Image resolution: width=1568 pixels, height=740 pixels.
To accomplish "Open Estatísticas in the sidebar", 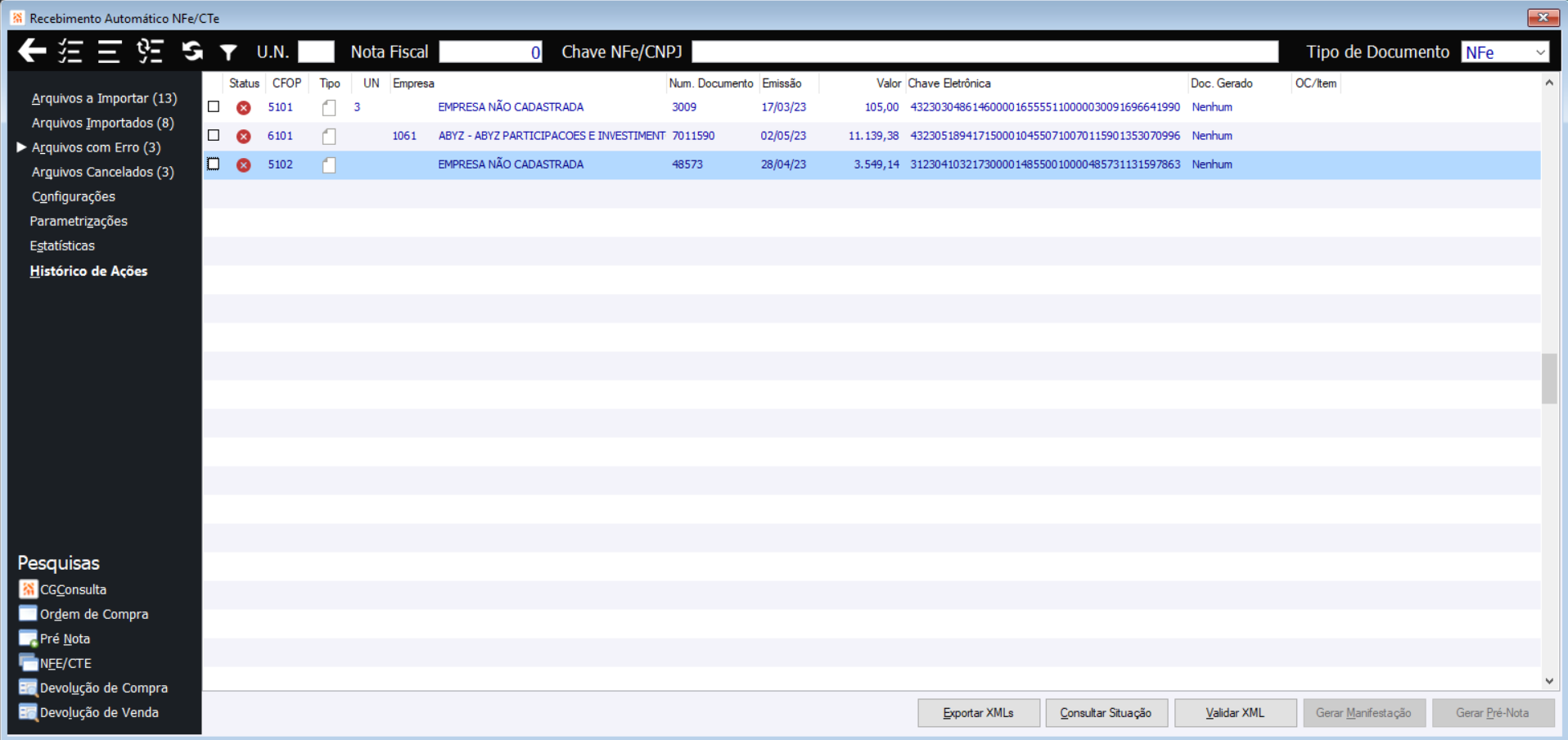I will [62, 246].
